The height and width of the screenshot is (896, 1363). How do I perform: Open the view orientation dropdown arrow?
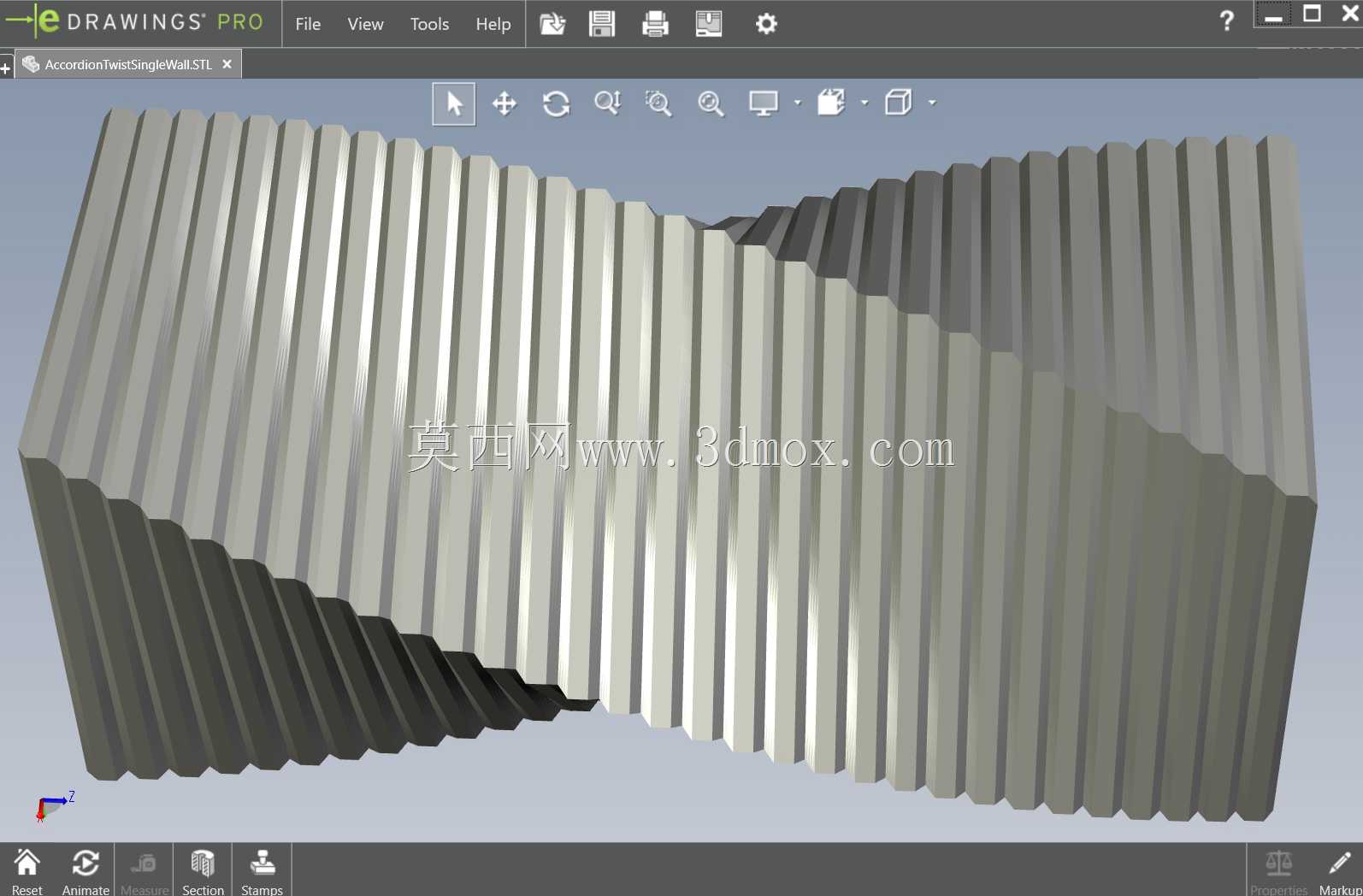(x=864, y=103)
